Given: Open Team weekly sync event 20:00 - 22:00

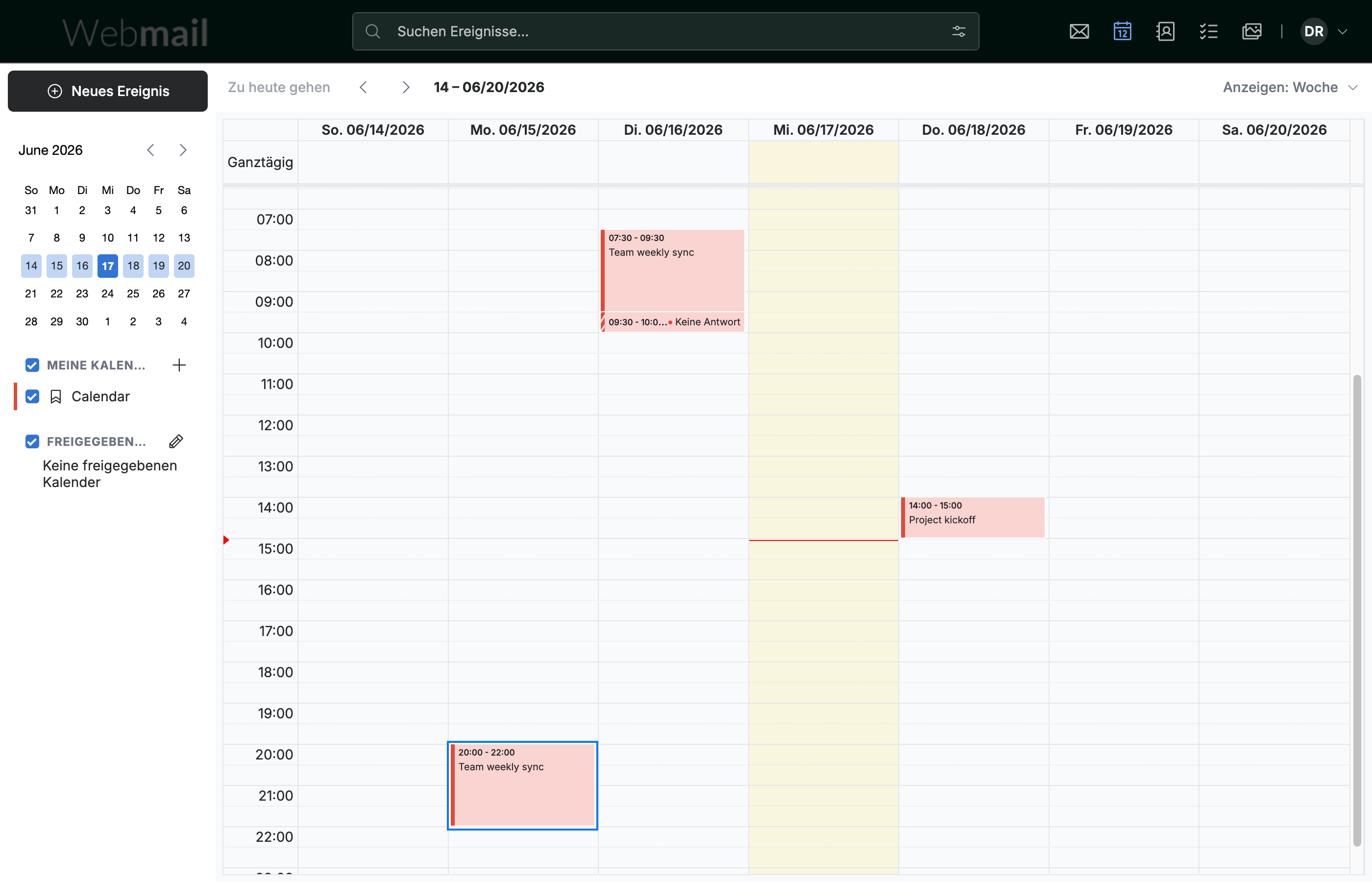Looking at the screenshot, I should coord(522,785).
